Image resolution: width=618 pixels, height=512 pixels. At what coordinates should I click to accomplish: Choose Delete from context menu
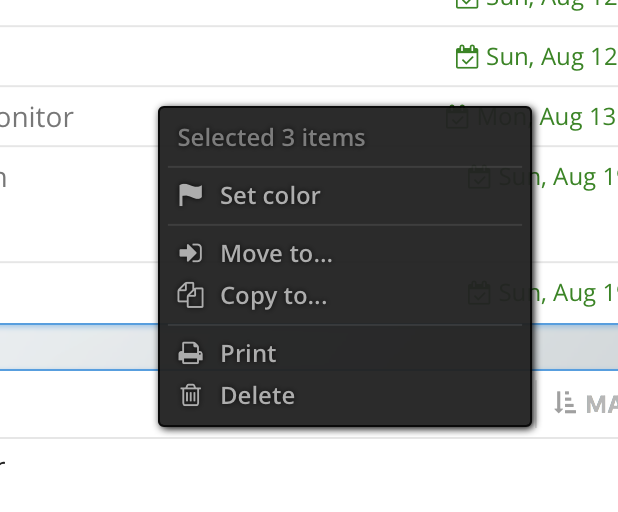coord(345,395)
